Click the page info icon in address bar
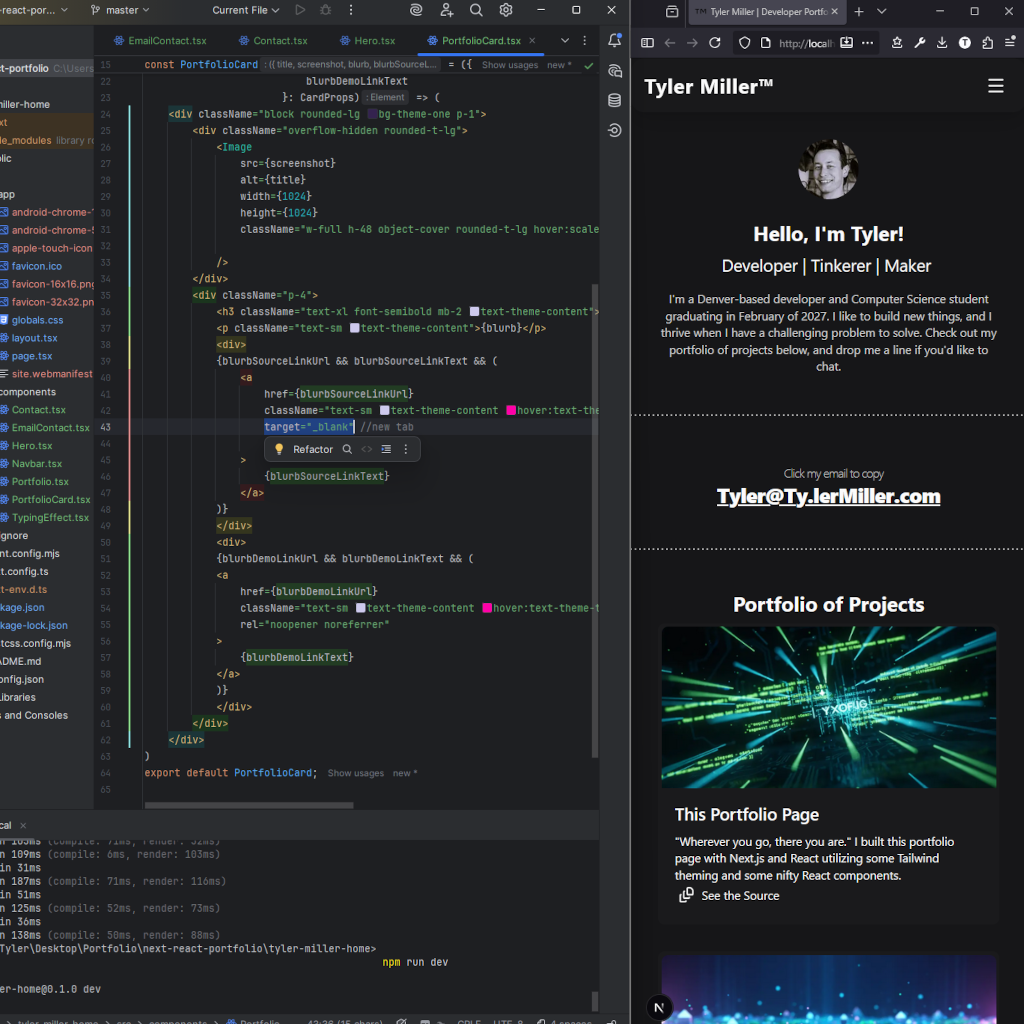1024x1024 pixels. tap(765, 43)
